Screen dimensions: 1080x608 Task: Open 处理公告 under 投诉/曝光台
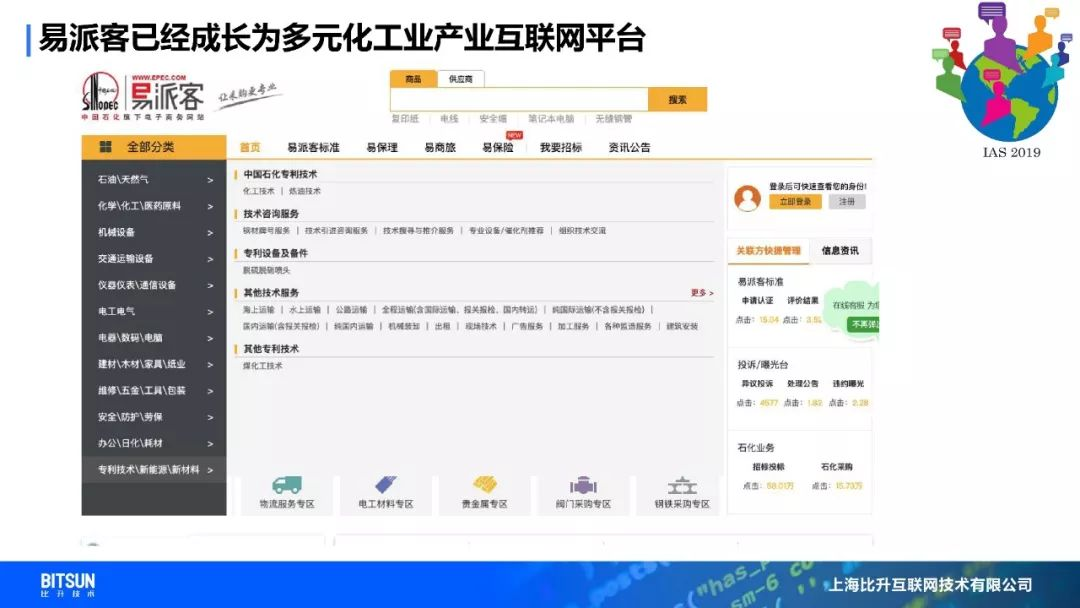pos(803,384)
